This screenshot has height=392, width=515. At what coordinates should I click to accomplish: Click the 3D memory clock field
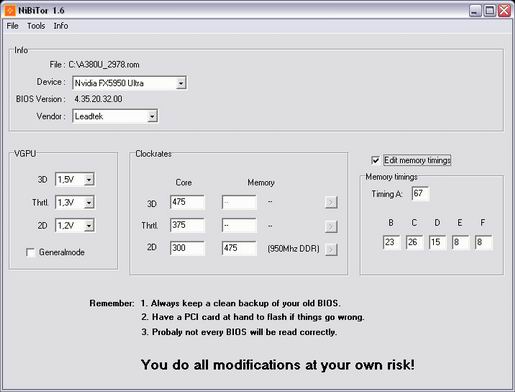(x=239, y=202)
